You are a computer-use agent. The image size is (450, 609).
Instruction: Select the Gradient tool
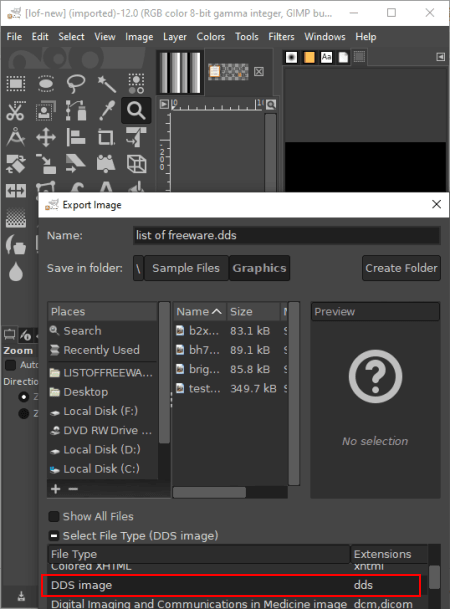(x=16, y=218)
